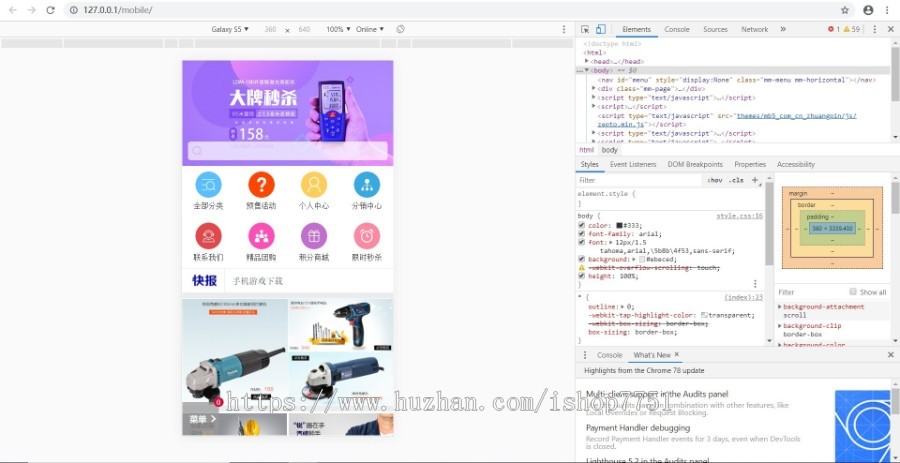
Task: Click the new style rule plus icon
Action: pyautogui.click(x=756, y=180)
